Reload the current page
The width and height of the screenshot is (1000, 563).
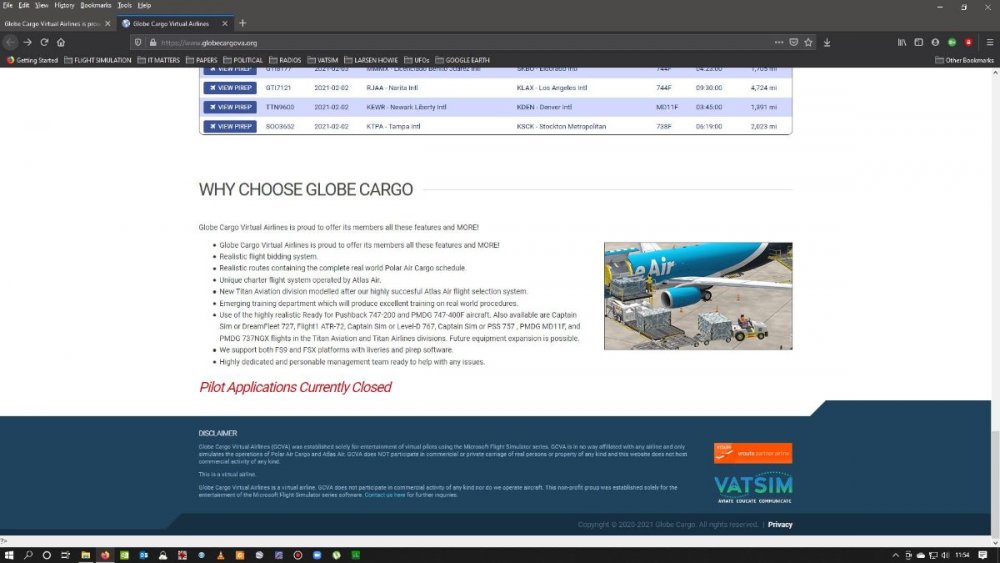coord(44,42)
